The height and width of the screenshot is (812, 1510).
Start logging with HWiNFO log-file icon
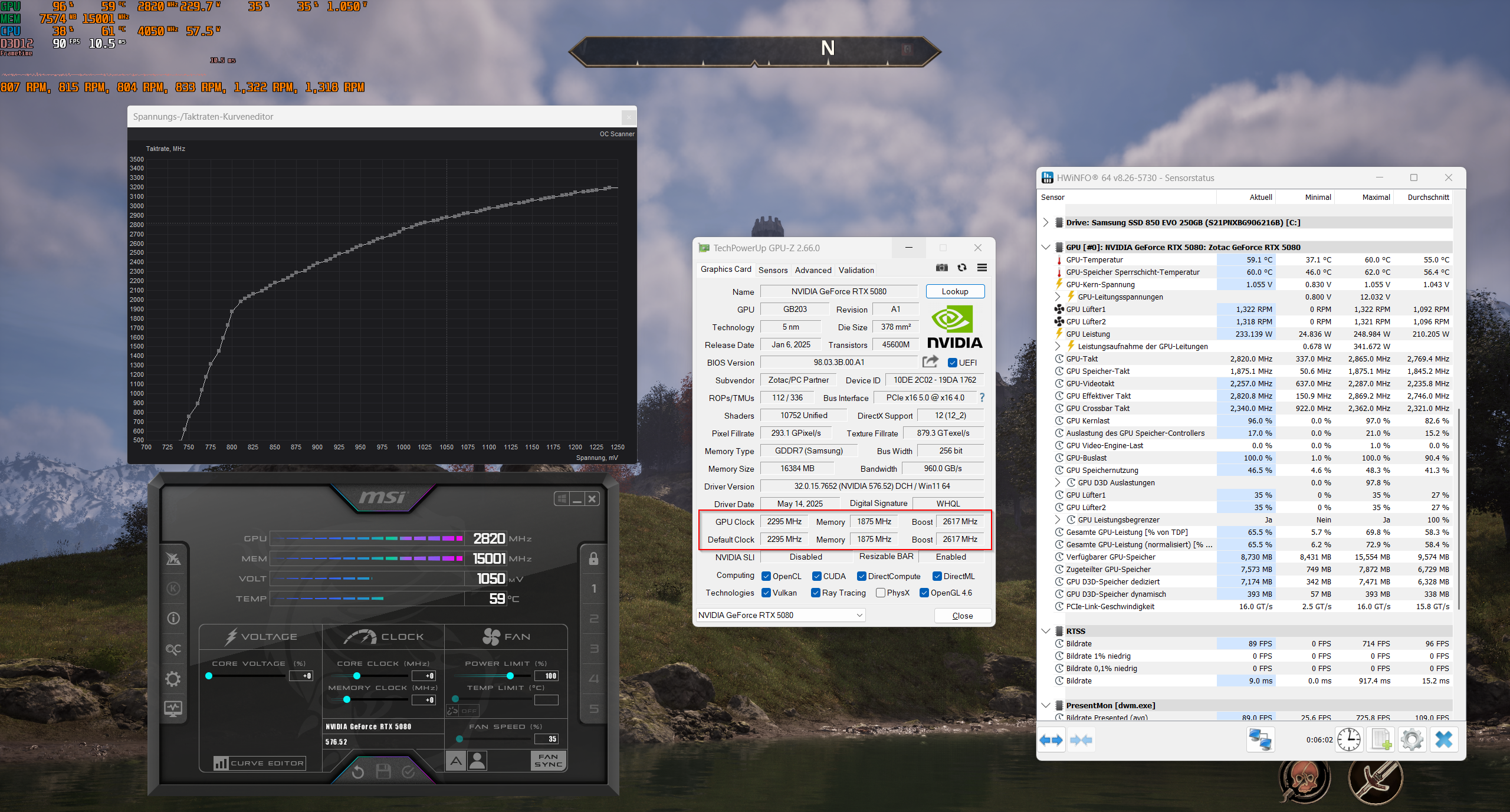tap(1381, 739)
